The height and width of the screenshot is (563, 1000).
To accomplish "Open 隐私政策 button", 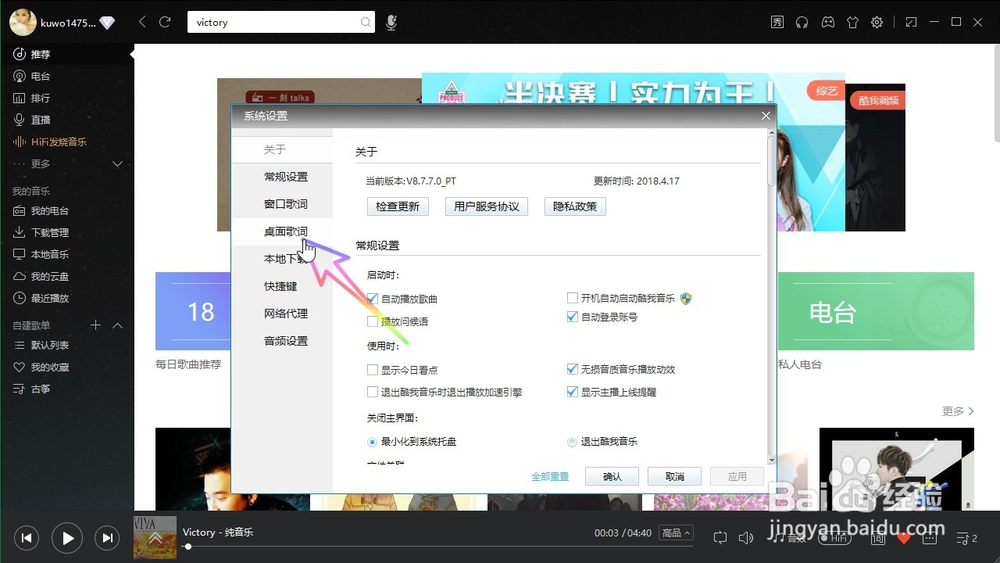I will click(575, 207).
